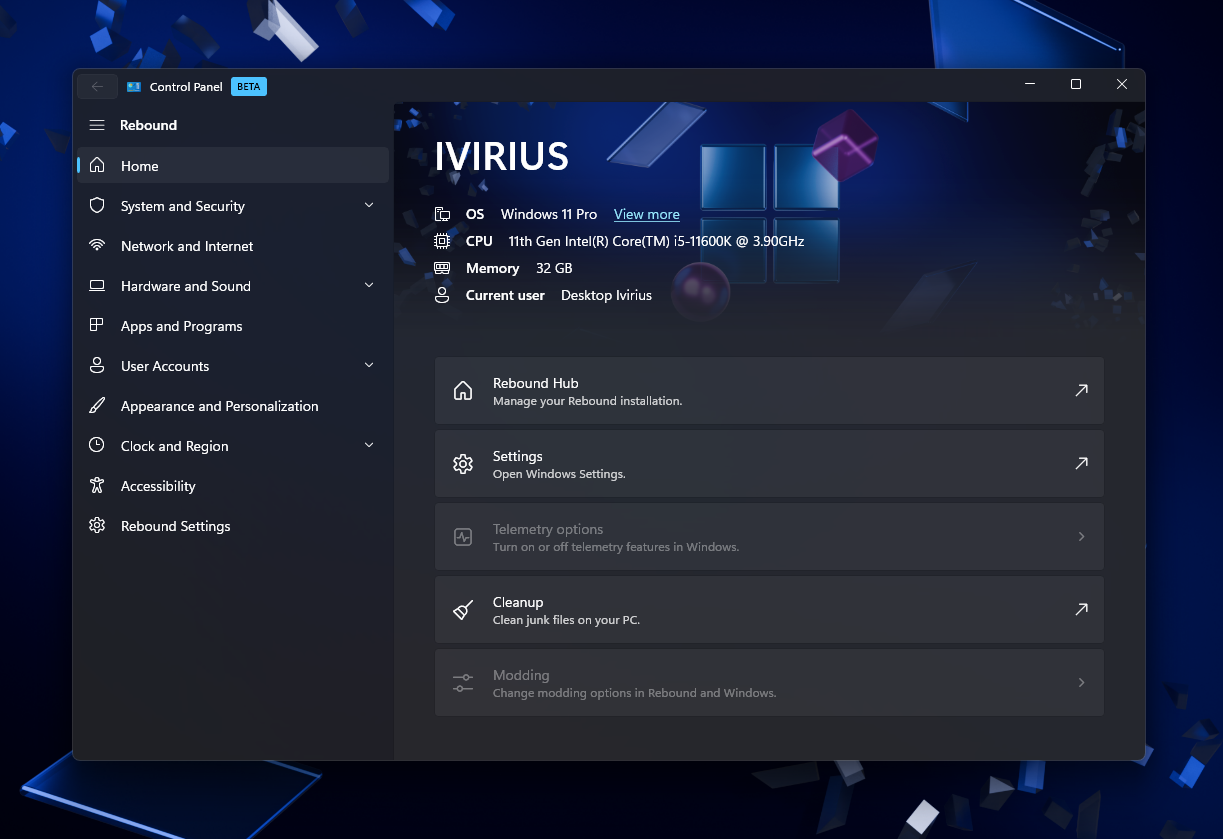Click the Windows 11 Pro text
Screen dimensions: 1223x839
coord(549,214)
